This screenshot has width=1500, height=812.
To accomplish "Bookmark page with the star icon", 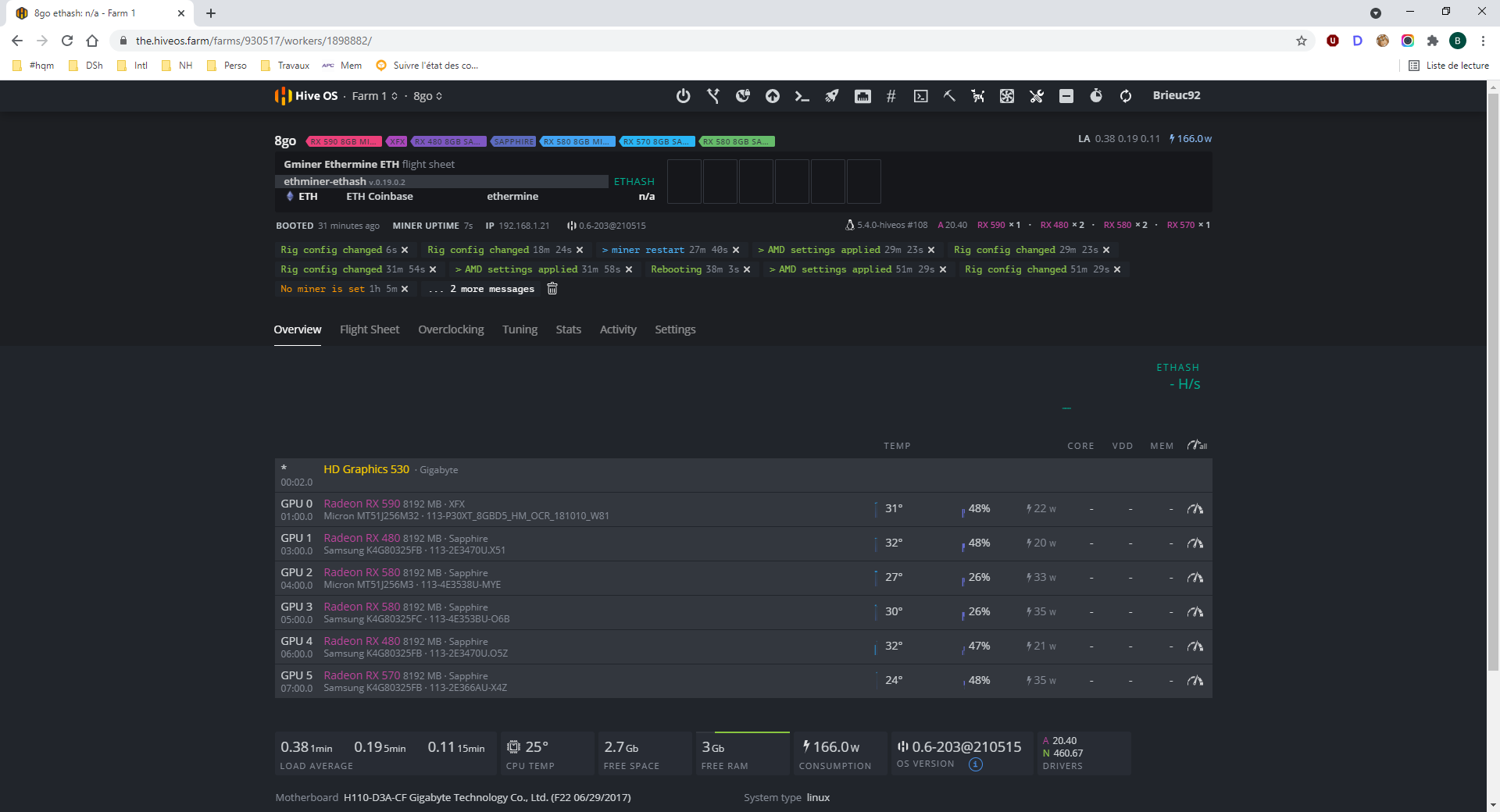I will (1302, 41).
